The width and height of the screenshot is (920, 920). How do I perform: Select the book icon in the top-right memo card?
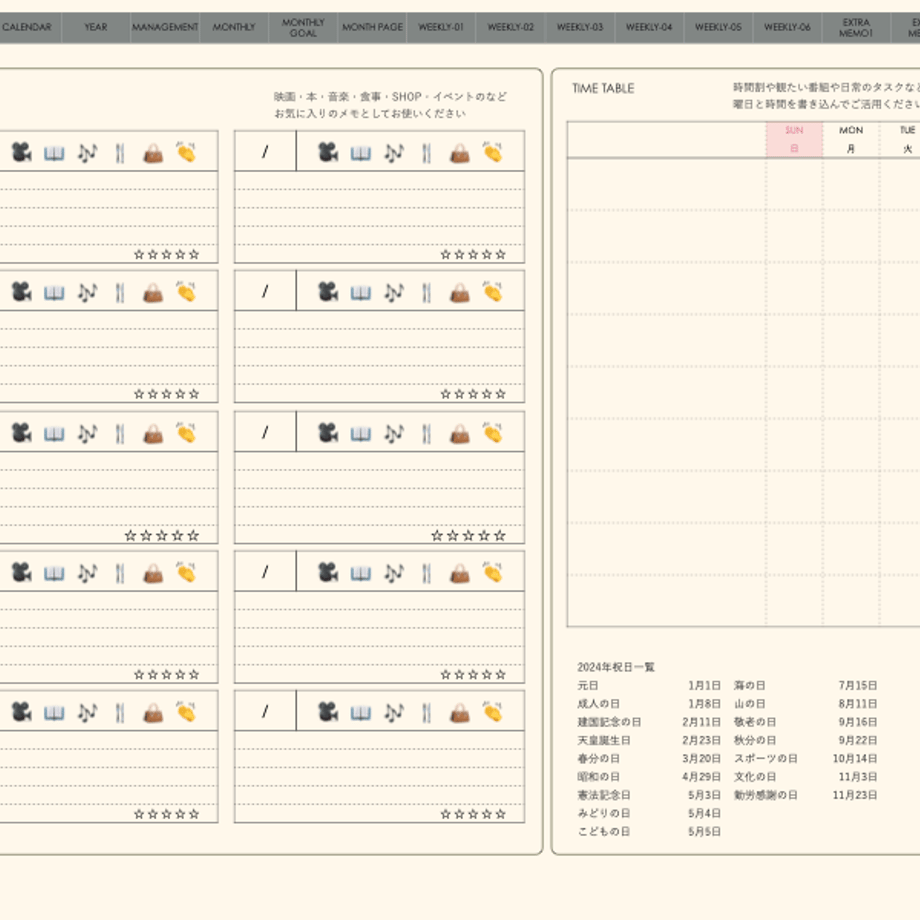point(360,154)
